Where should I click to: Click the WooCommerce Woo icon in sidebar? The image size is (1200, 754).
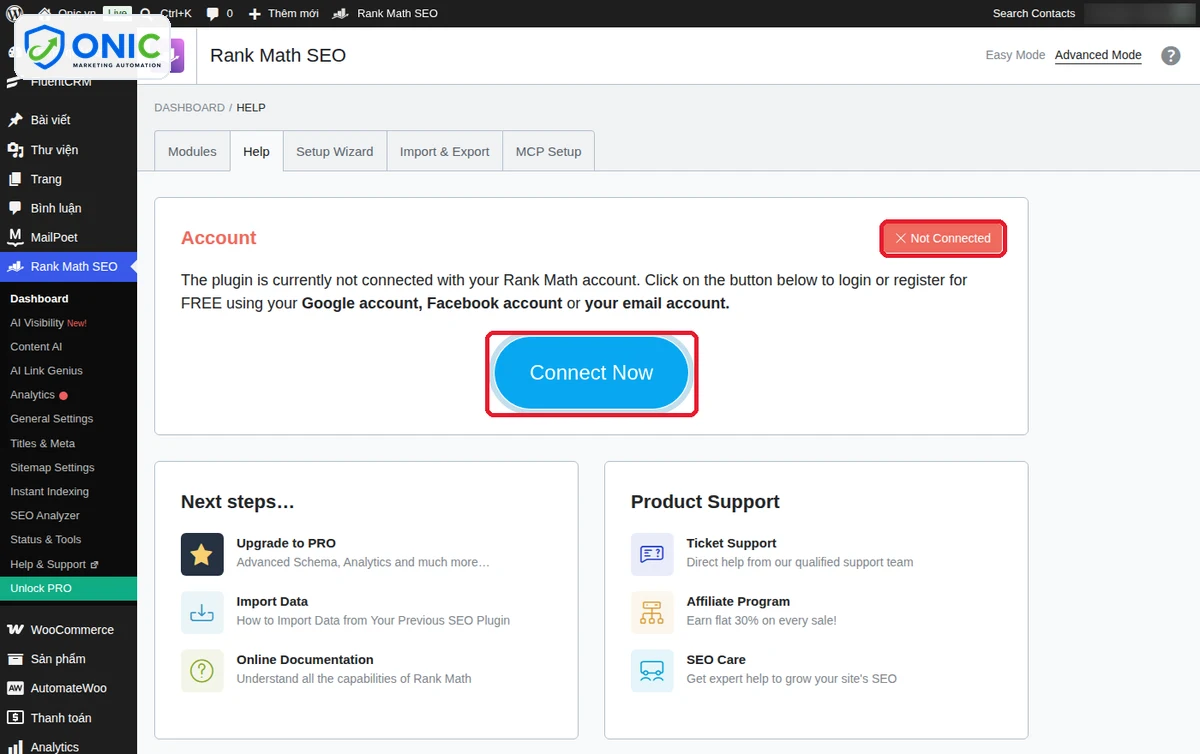15,630
